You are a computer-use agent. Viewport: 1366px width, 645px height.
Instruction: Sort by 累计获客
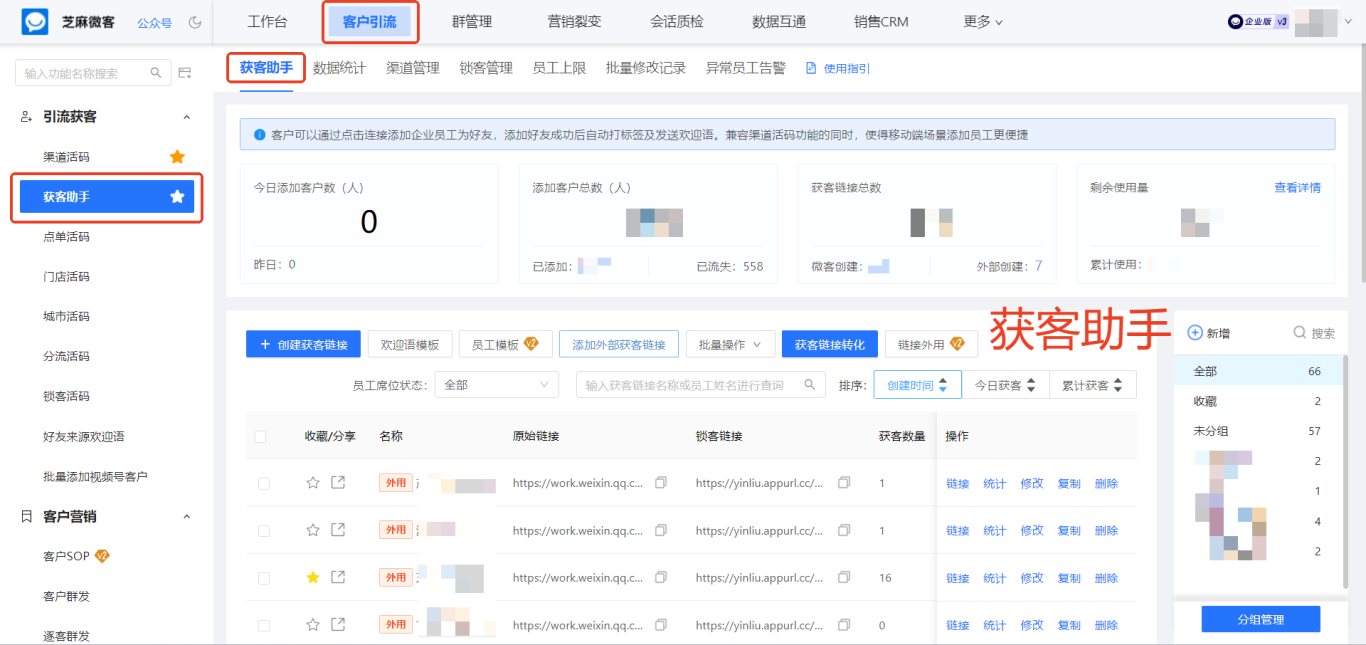click(1093, 385)
